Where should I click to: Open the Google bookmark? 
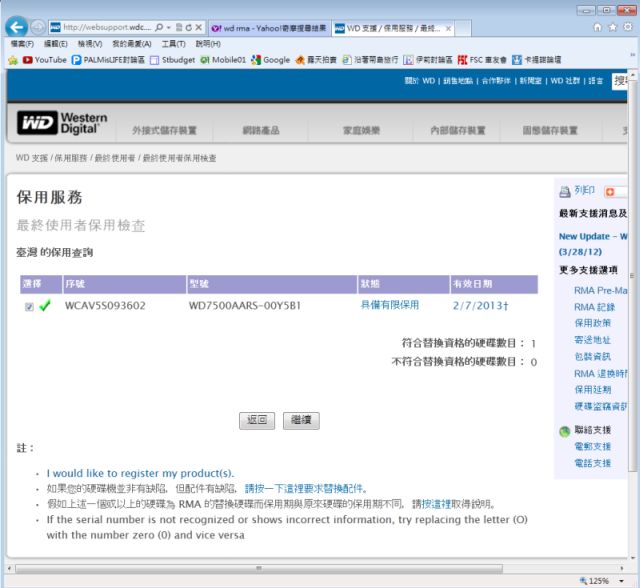271,60
